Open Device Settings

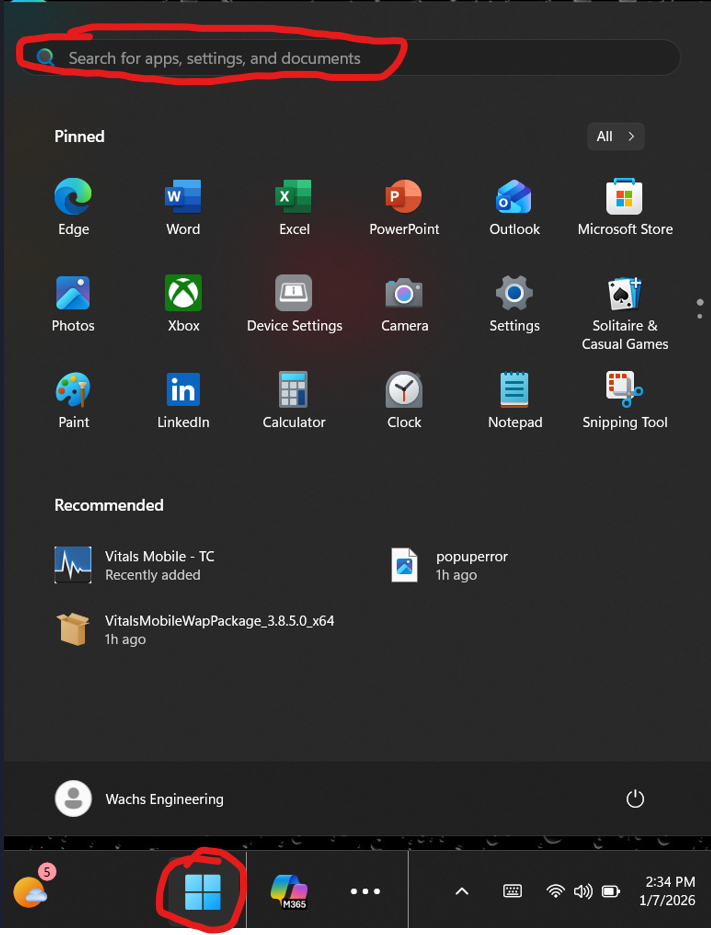pos(294,304)
